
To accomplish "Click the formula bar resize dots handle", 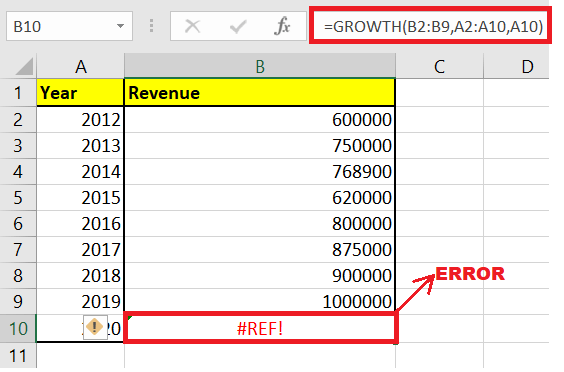I will click(x=151, y=26).
